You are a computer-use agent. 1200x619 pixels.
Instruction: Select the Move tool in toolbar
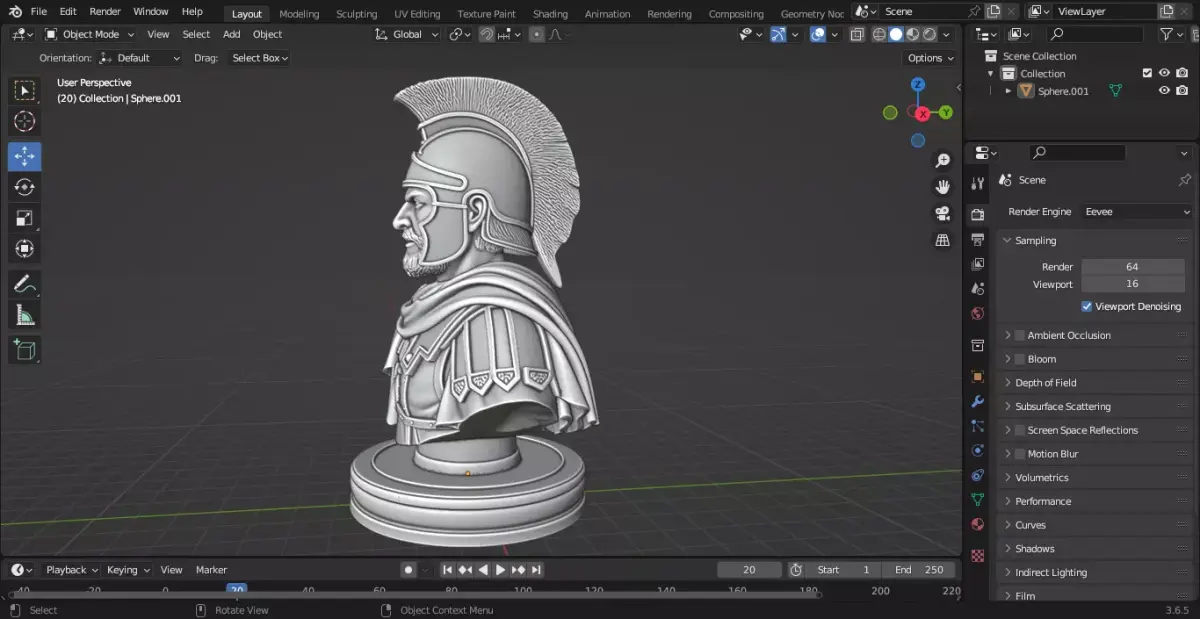[x=25, y=156]
